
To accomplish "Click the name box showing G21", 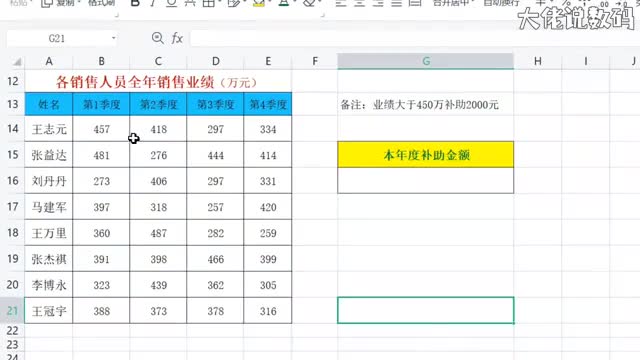I will click(56, 38).
